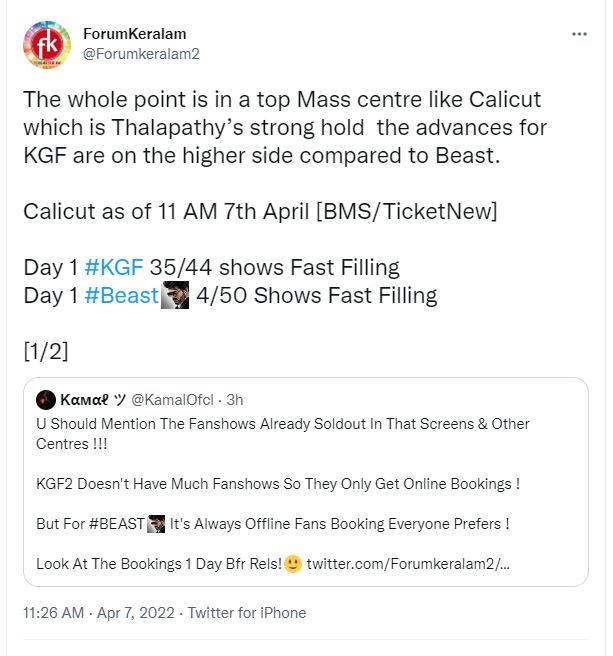Click the emoji image beside the #Beast hashtag

(x=175, y=295)
